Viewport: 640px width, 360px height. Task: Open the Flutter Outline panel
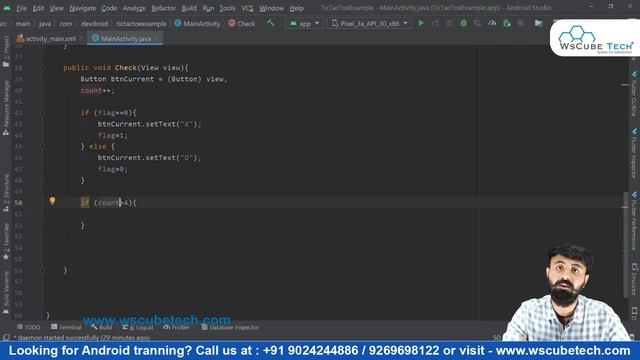(x=634, y=93)
